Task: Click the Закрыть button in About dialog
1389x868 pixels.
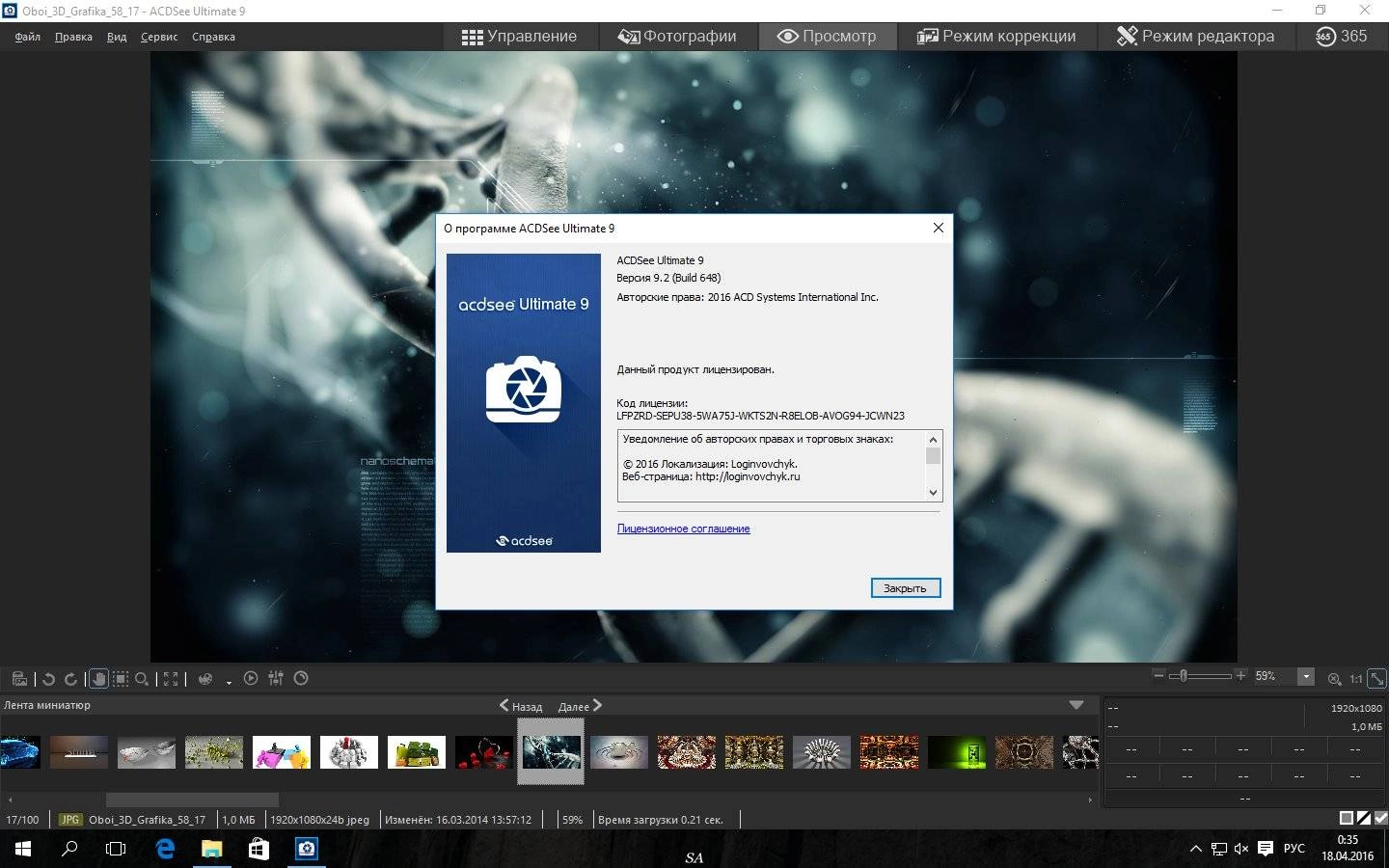Action: click(x=905, y=587)
